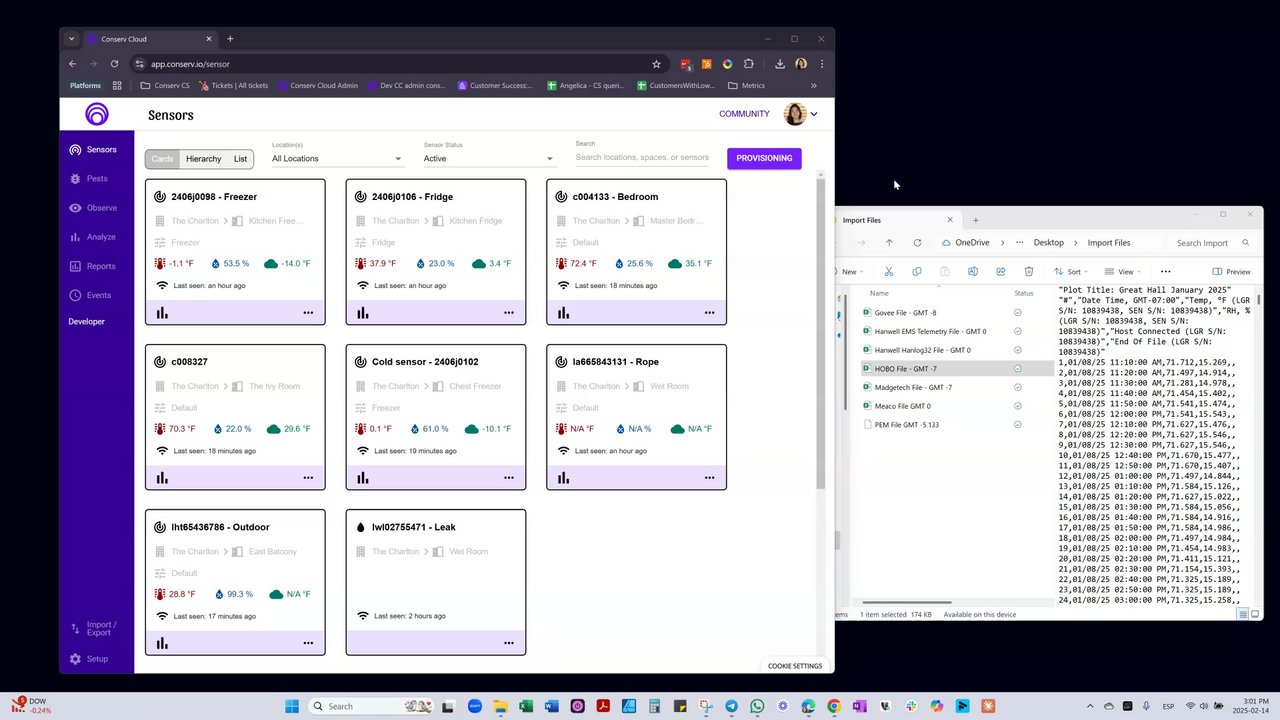
Task: Open Conserv Cloud Admin bookmark
Action: [x=318, y=86]
